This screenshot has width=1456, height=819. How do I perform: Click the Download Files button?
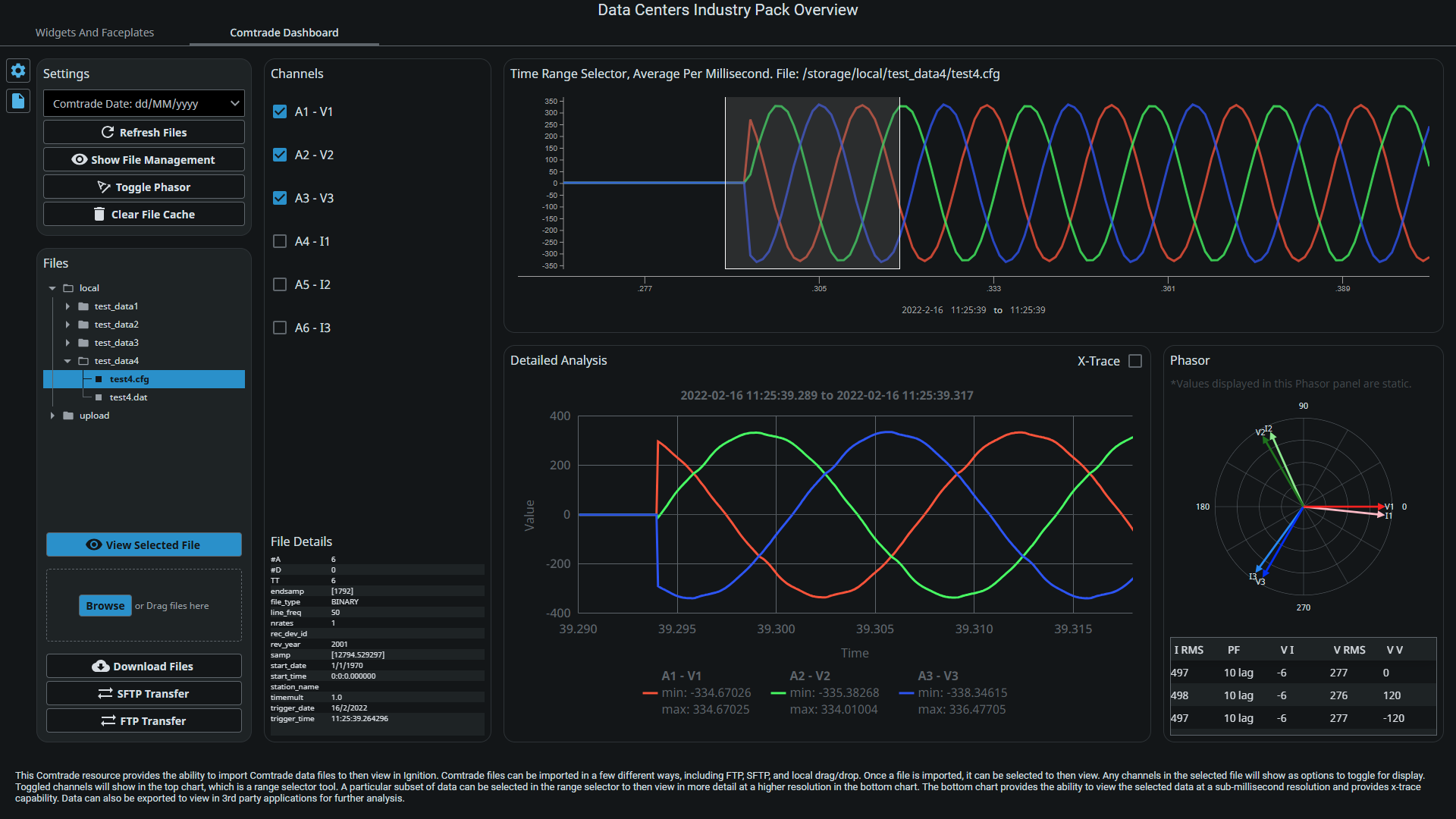(x=144, y=666)
